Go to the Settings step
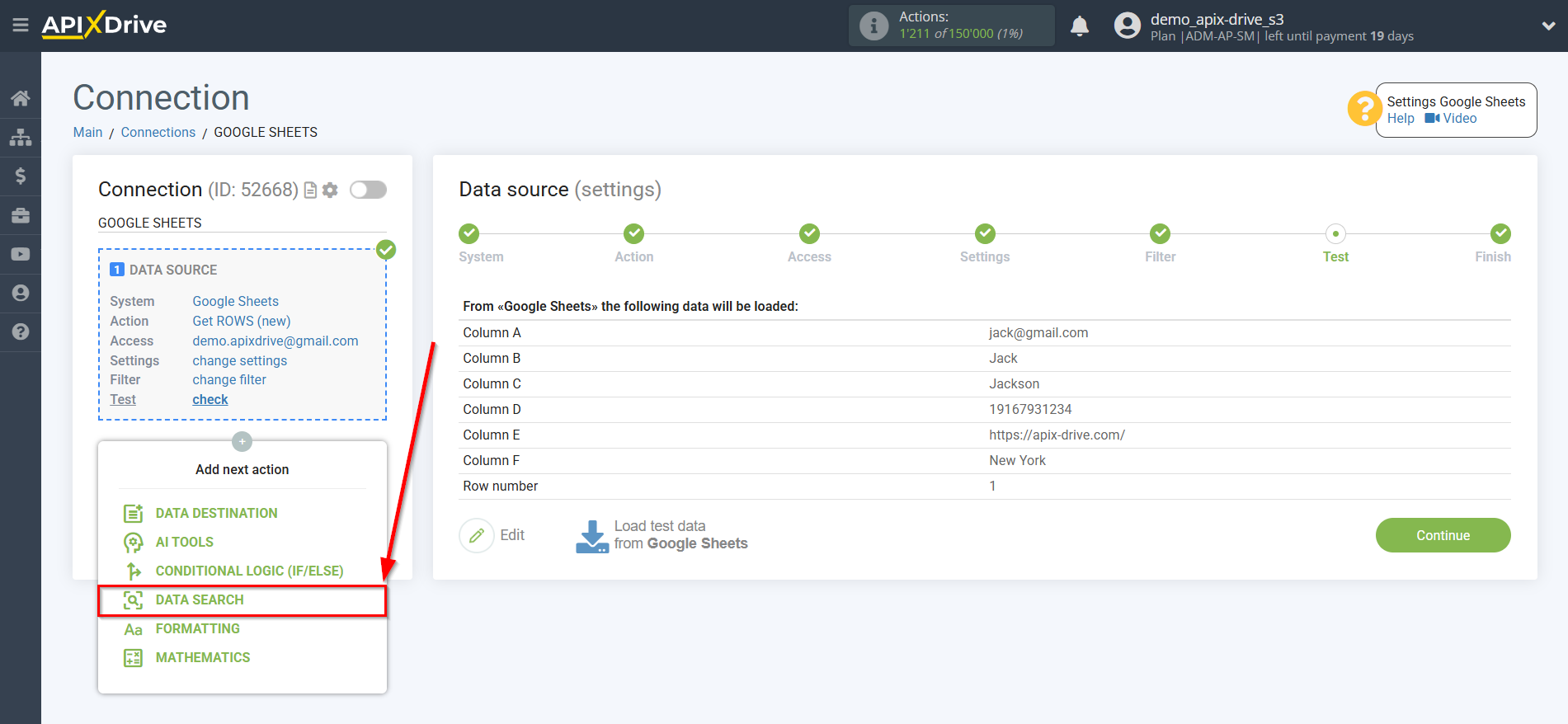 tap(985, 234)
